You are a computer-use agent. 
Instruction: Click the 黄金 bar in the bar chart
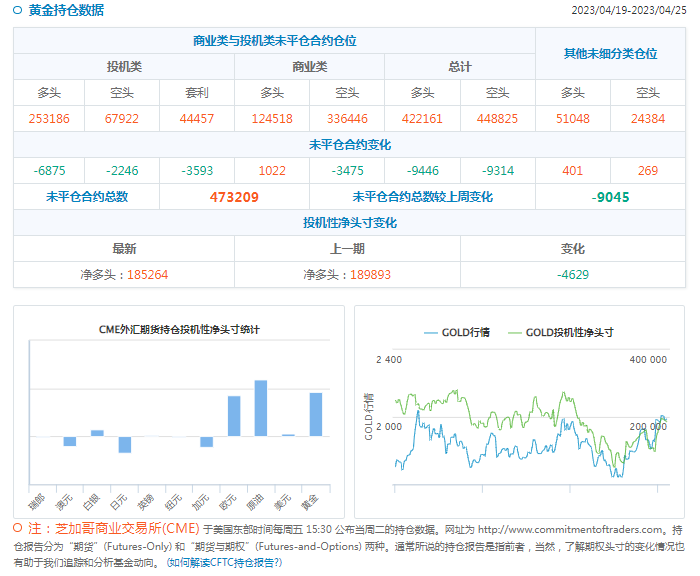[x=316, y=414]
